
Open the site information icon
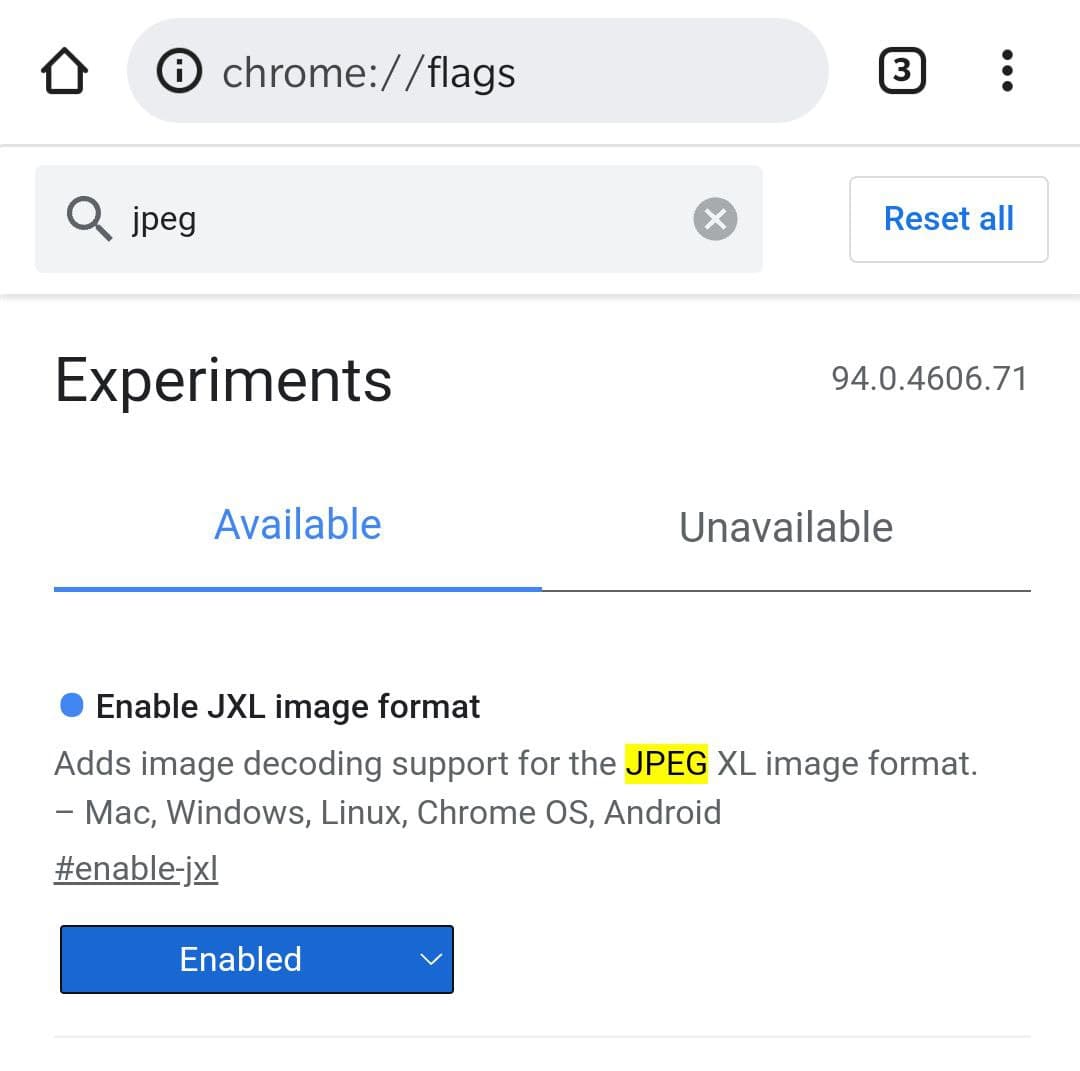(x=180, y=72)
